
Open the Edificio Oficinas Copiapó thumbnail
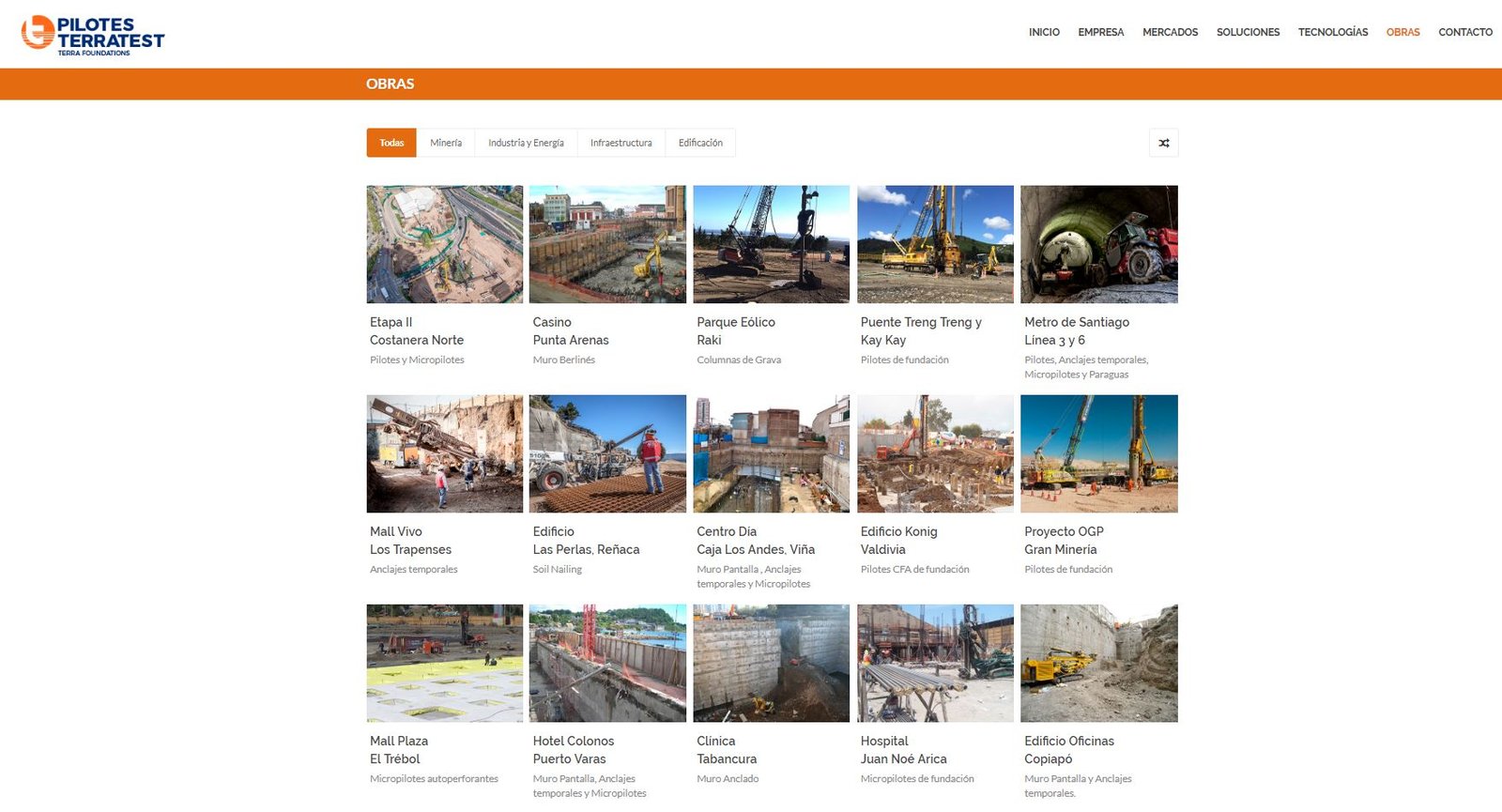pyautogui.click(x=1099, y=663)
